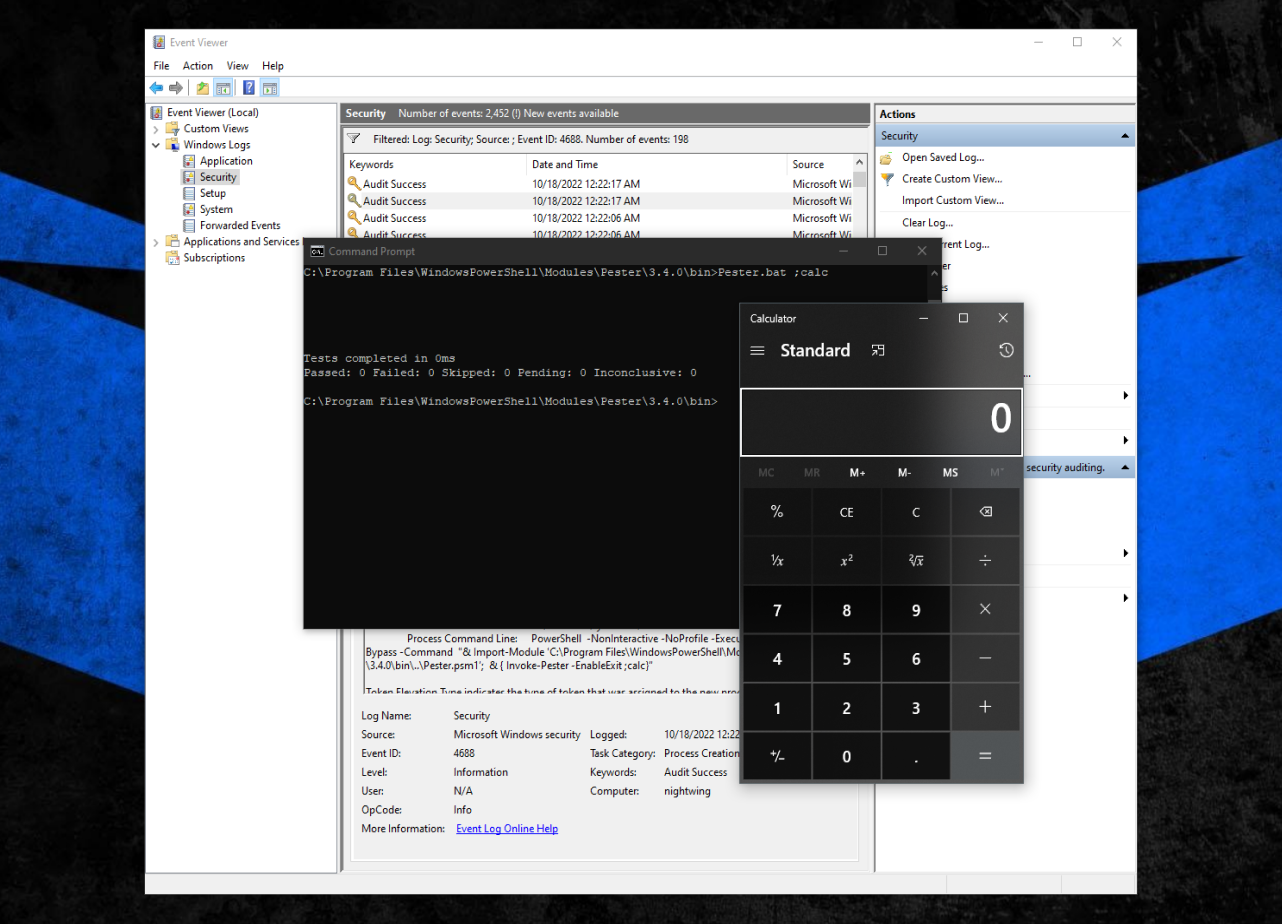Click the square root key
Viewport: 1282px width, 924px height.
pos(915,561)
